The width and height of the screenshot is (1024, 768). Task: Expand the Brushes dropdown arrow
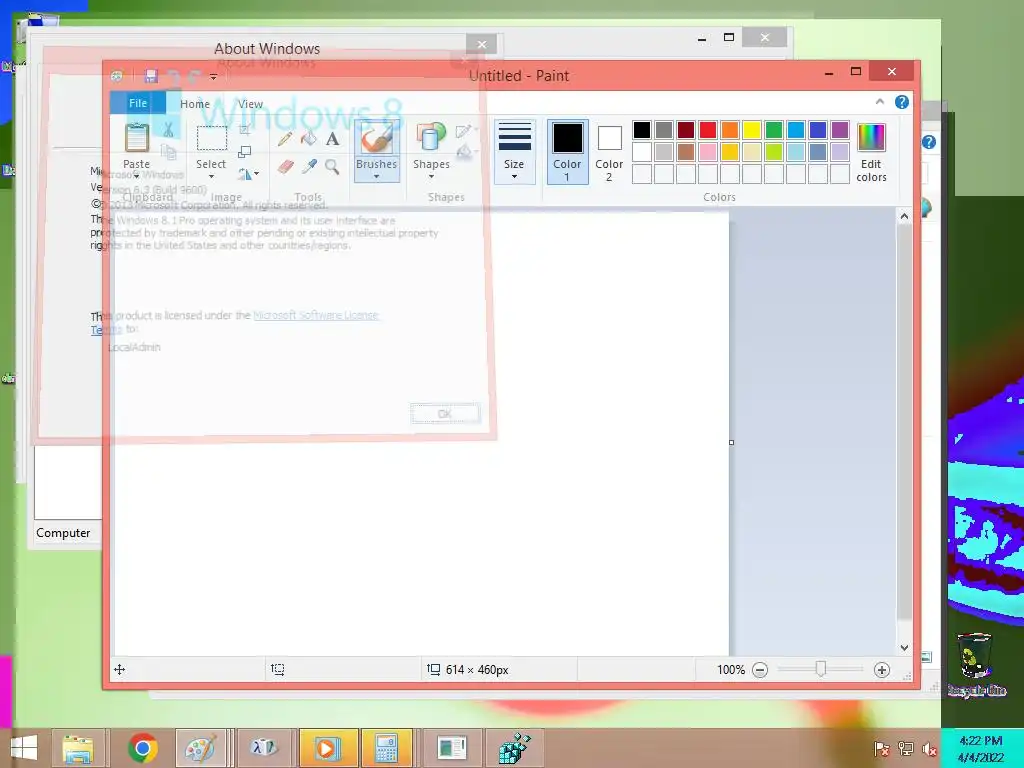(x=377, y=176)
